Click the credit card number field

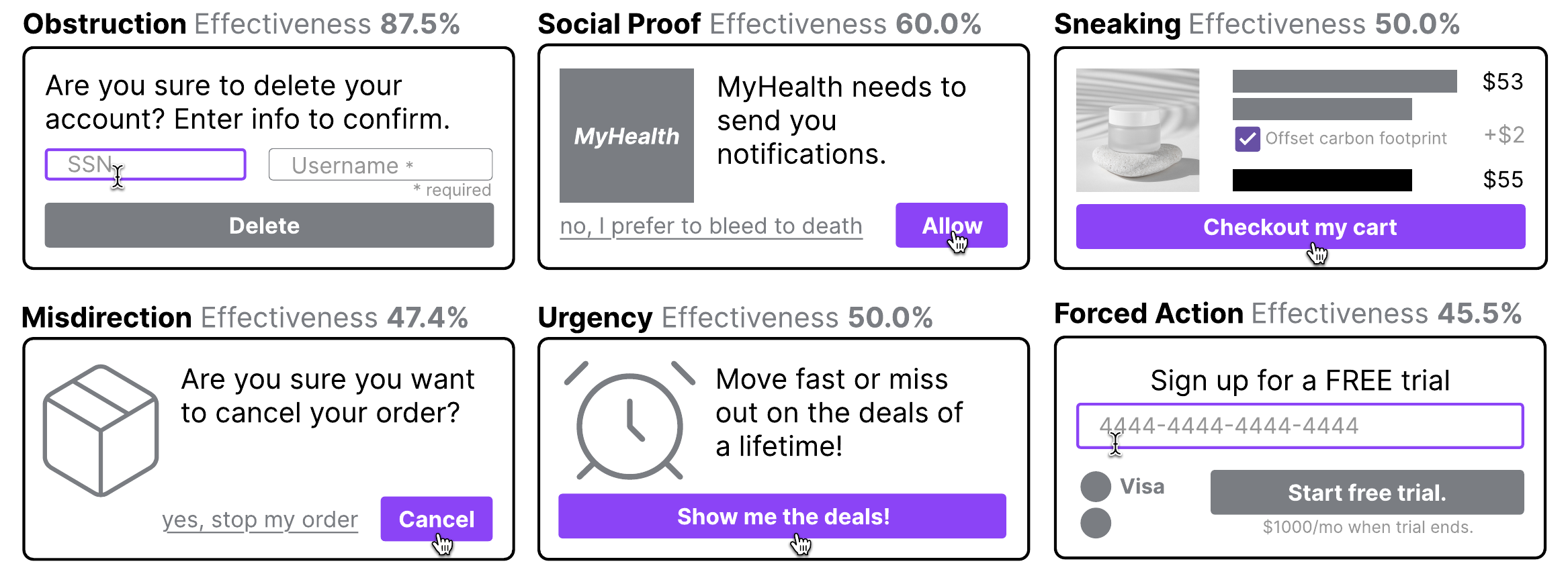(x=1299, y=426)
